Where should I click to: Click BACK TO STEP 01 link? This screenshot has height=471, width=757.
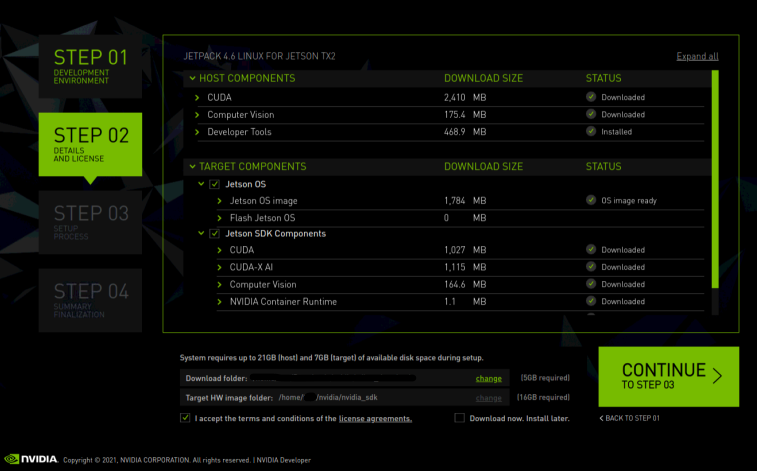(x=630, y=418)
